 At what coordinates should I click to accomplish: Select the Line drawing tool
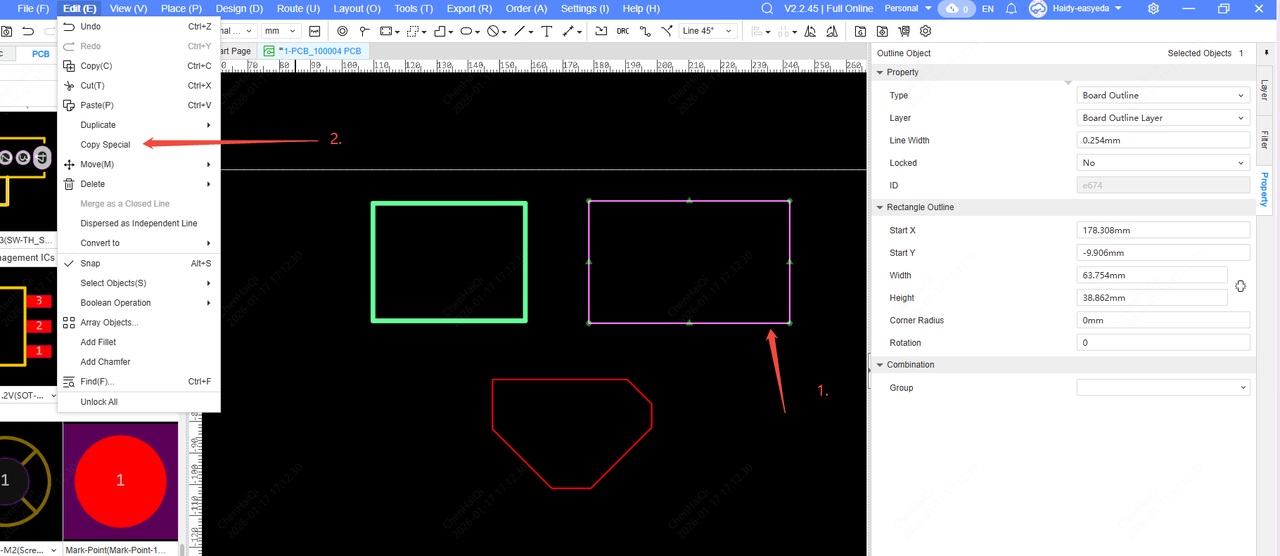(x=519, y=31)
